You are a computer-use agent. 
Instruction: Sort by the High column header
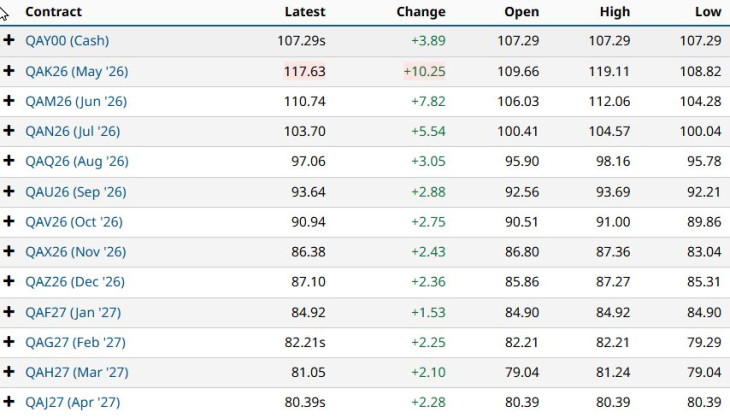point(615,12)
